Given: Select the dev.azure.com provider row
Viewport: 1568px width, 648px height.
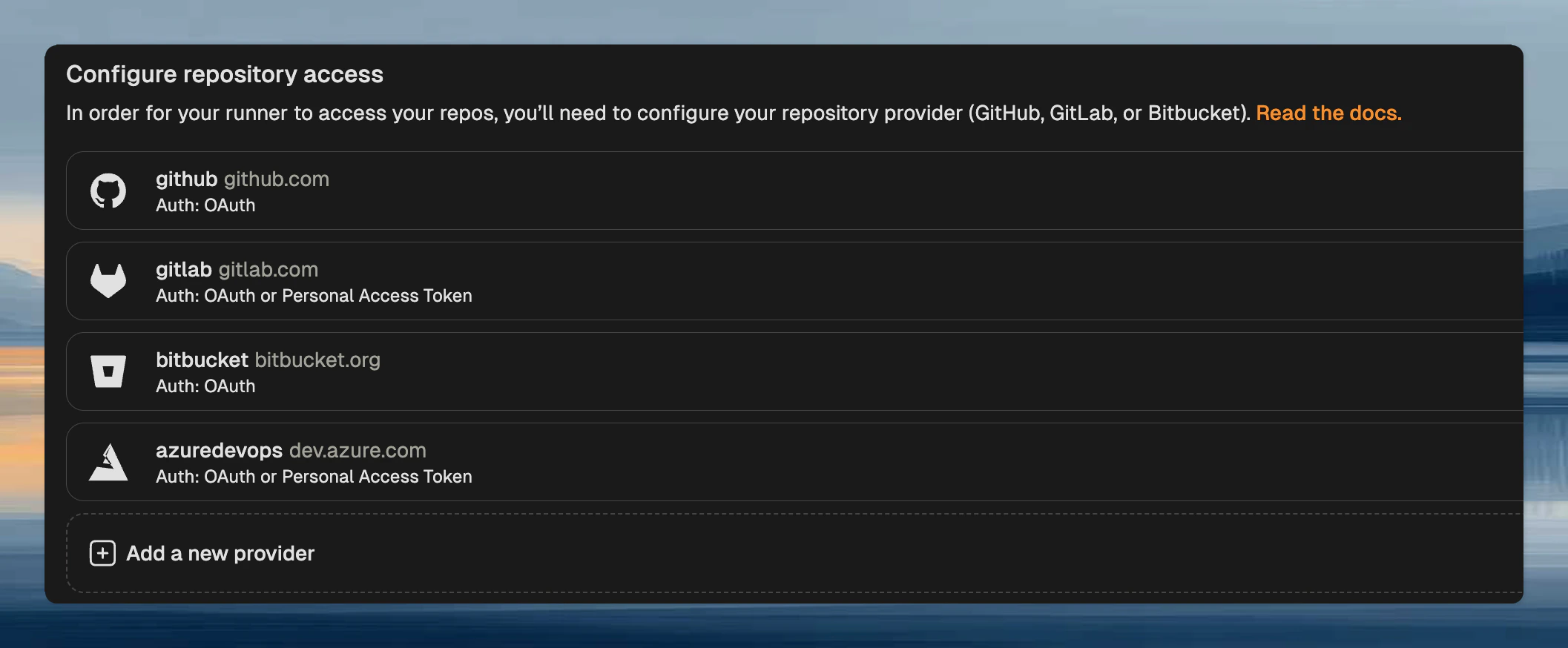Looking at the screenshot, I should click(794, 462).
